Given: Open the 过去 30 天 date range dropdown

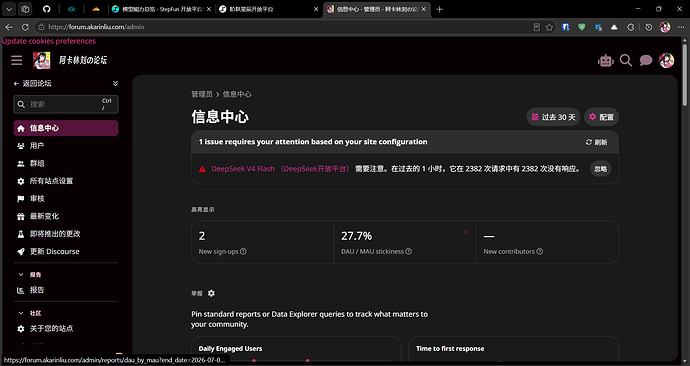Looking at the screenshot, I should point(553,117).
